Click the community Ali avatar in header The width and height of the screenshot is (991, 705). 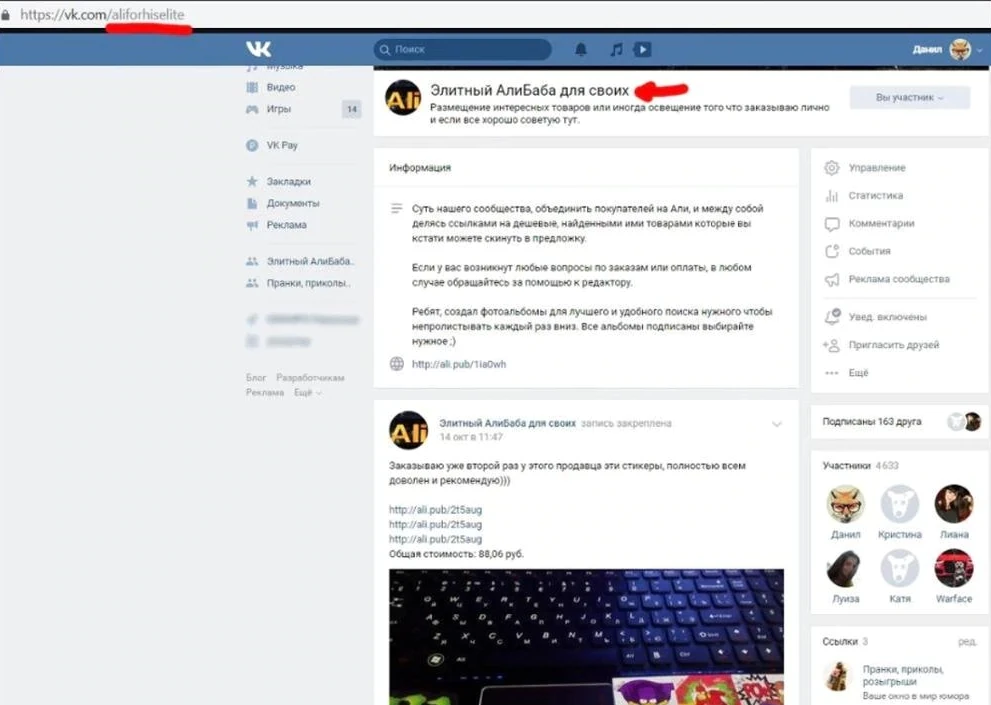point(403,98)
